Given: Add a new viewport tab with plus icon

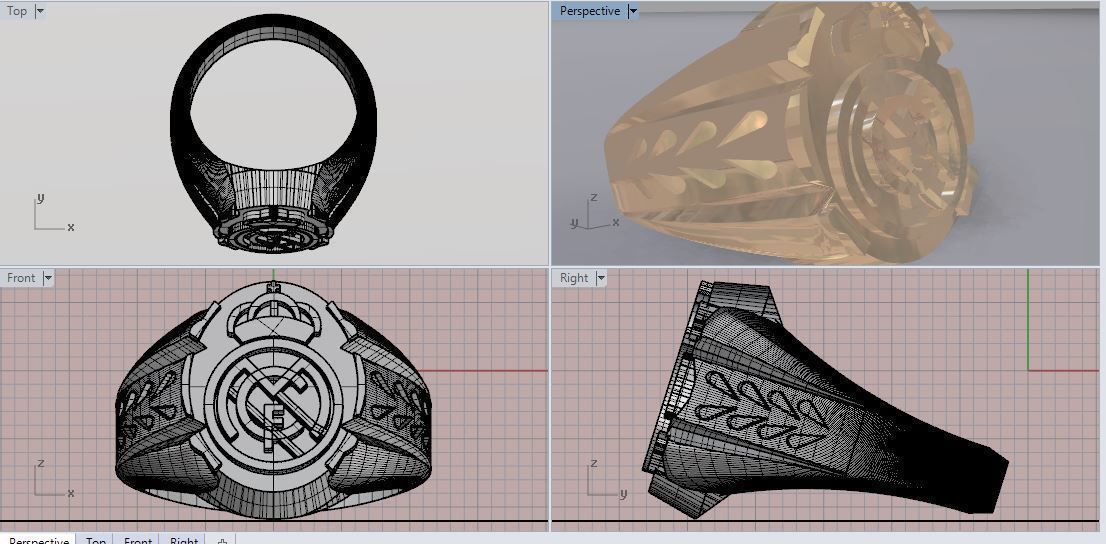Looking at the screenshot, I should [x=221, y=540].
